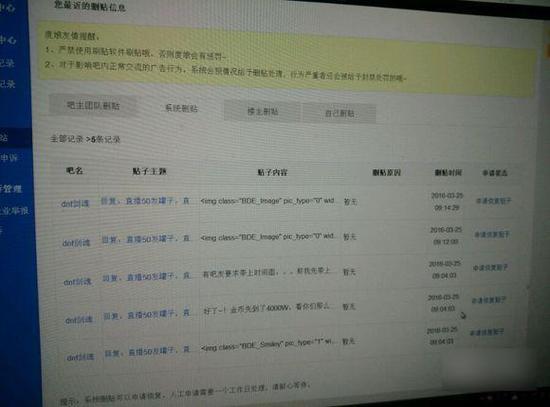Click the 全部记录 breadcrumb text

pos(67,139)
